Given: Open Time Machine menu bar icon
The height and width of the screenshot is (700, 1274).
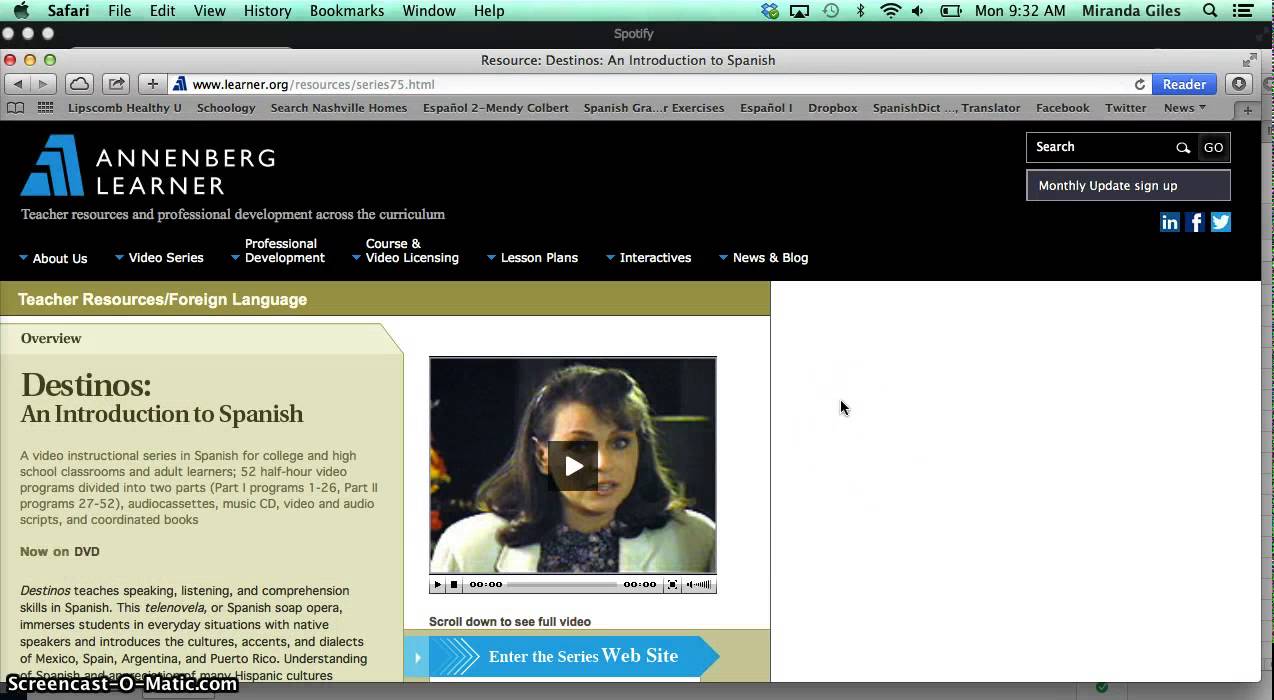Looking at the screenshot, I should pos(830,11).
